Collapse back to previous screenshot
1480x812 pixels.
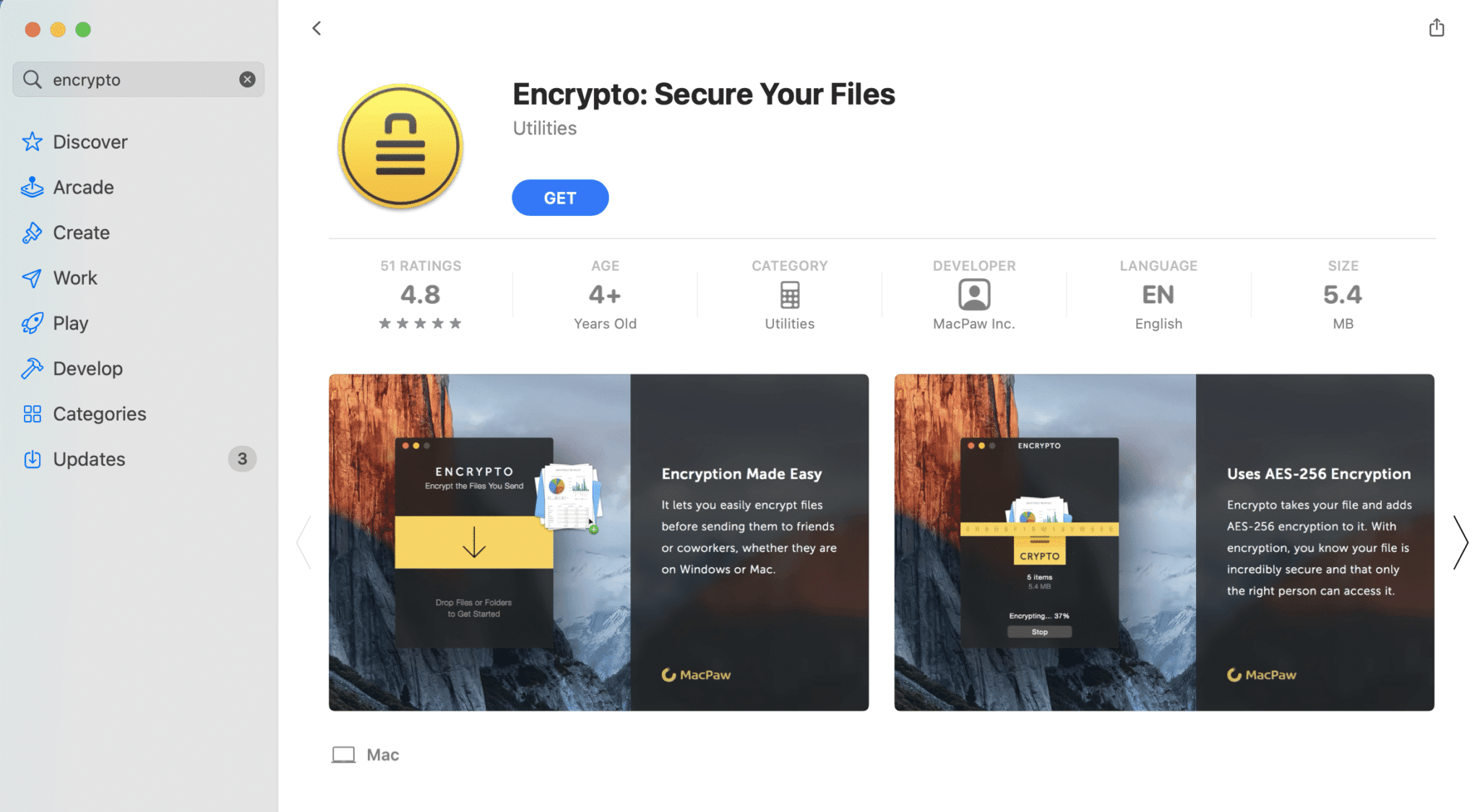coord(317,27)
